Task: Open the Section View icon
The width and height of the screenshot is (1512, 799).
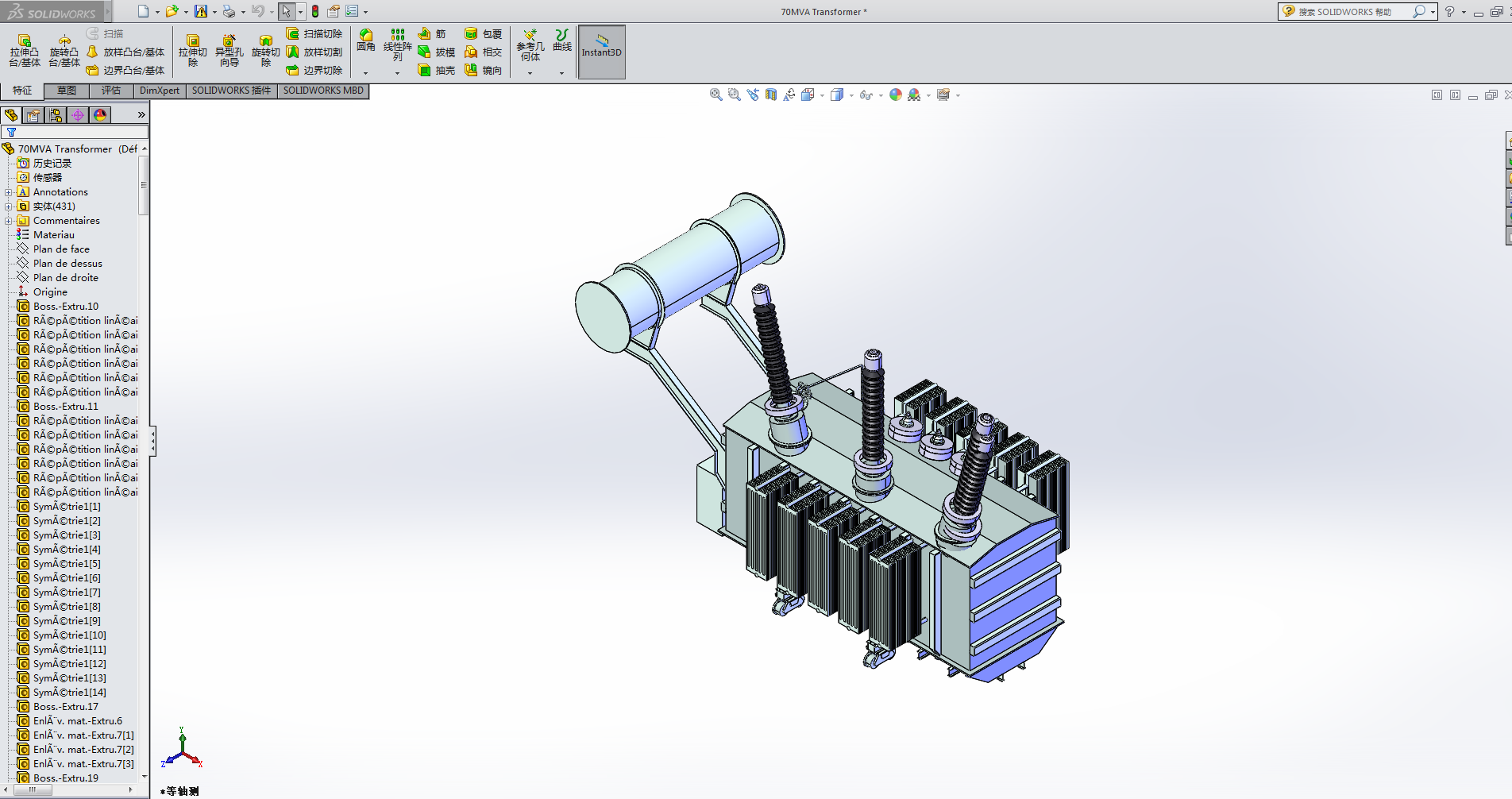Action: [771, 95]
